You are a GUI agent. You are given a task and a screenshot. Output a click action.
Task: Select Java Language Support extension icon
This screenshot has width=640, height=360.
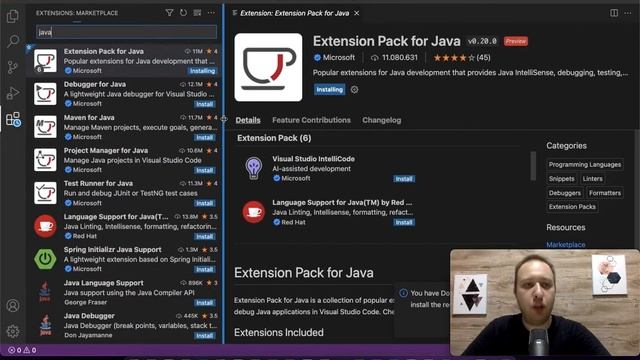(x=45, y=292)
